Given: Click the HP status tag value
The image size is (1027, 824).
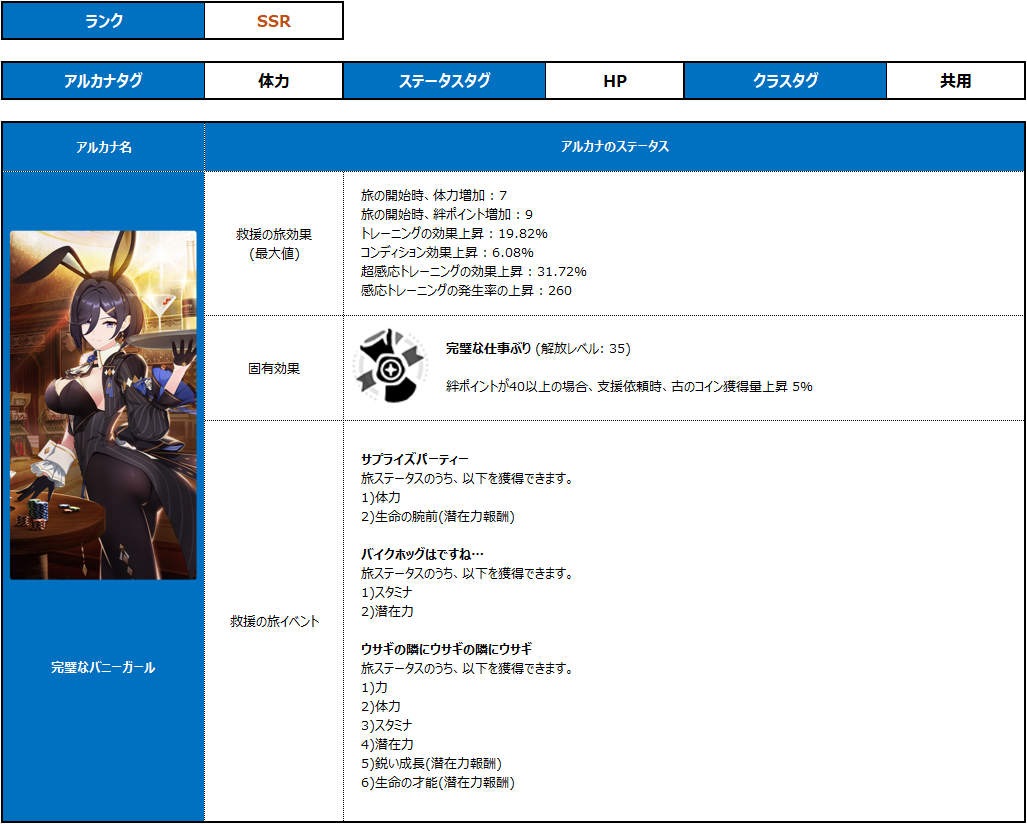Looking at the screenshot, I should pos(614,81).
